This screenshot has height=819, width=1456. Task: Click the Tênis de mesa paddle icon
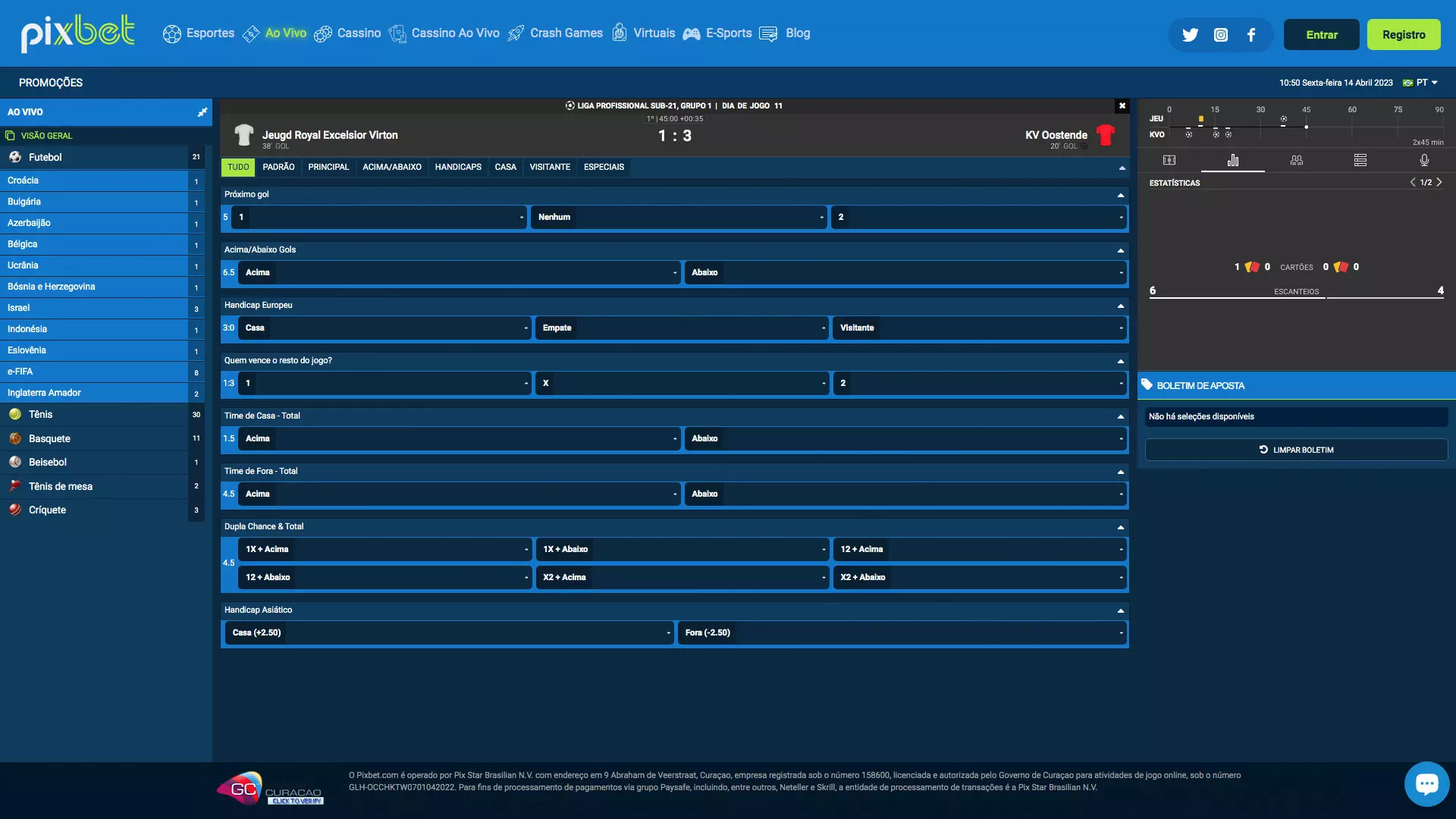(x=15, y=486)
